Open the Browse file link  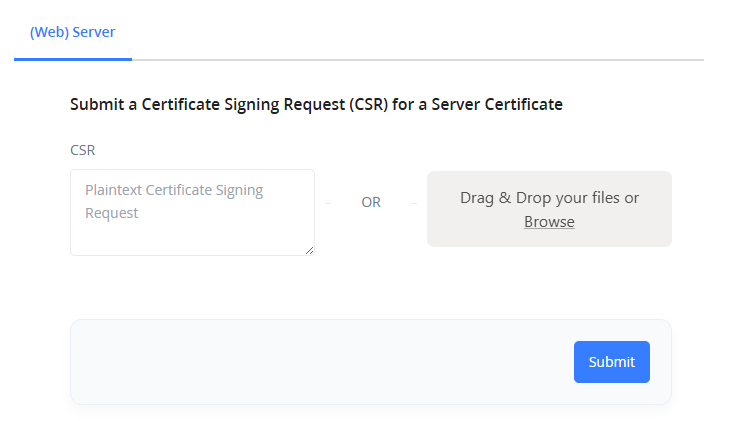click(549, 222)
